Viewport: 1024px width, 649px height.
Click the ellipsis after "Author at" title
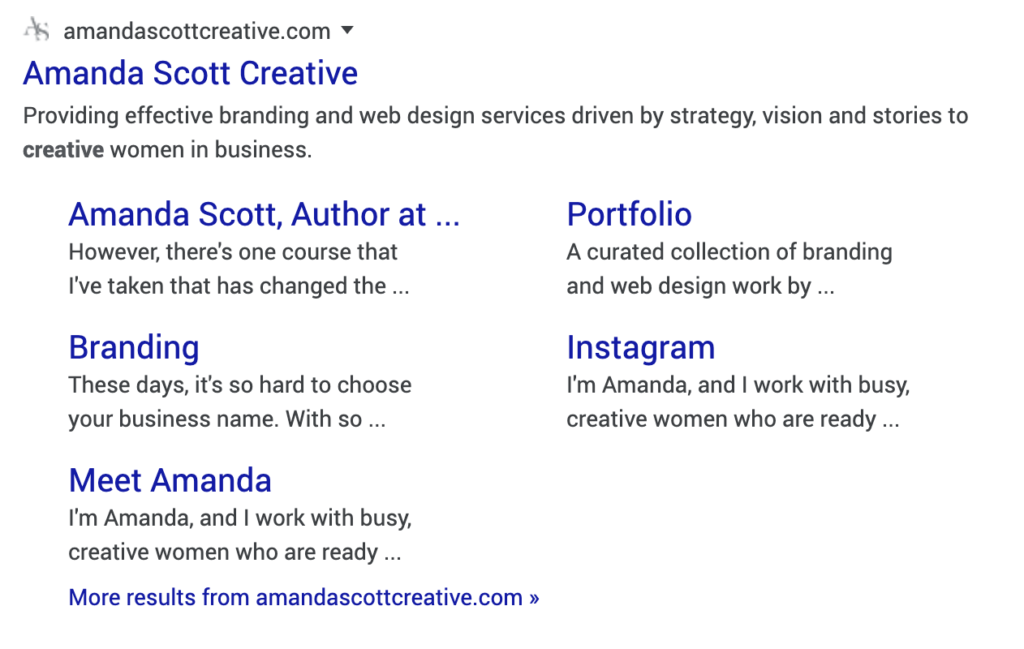point(448,216)
